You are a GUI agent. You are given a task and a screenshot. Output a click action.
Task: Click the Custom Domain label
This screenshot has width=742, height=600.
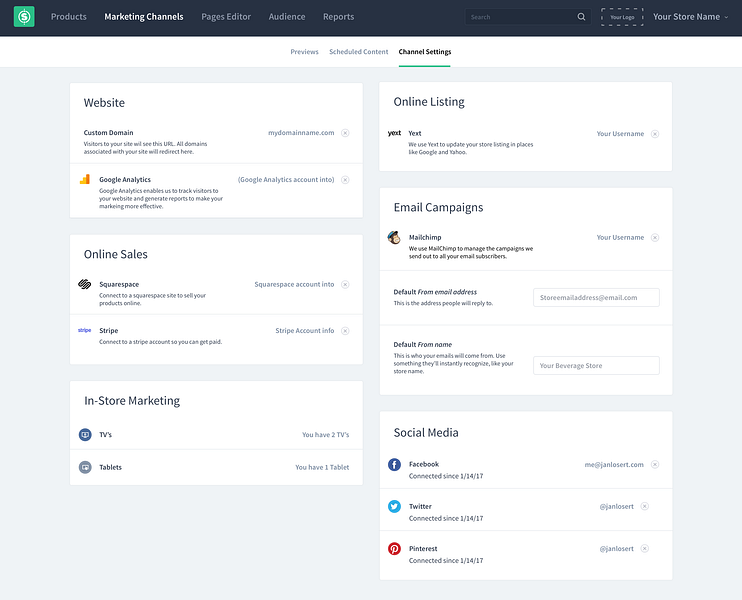tap(108, 132)
